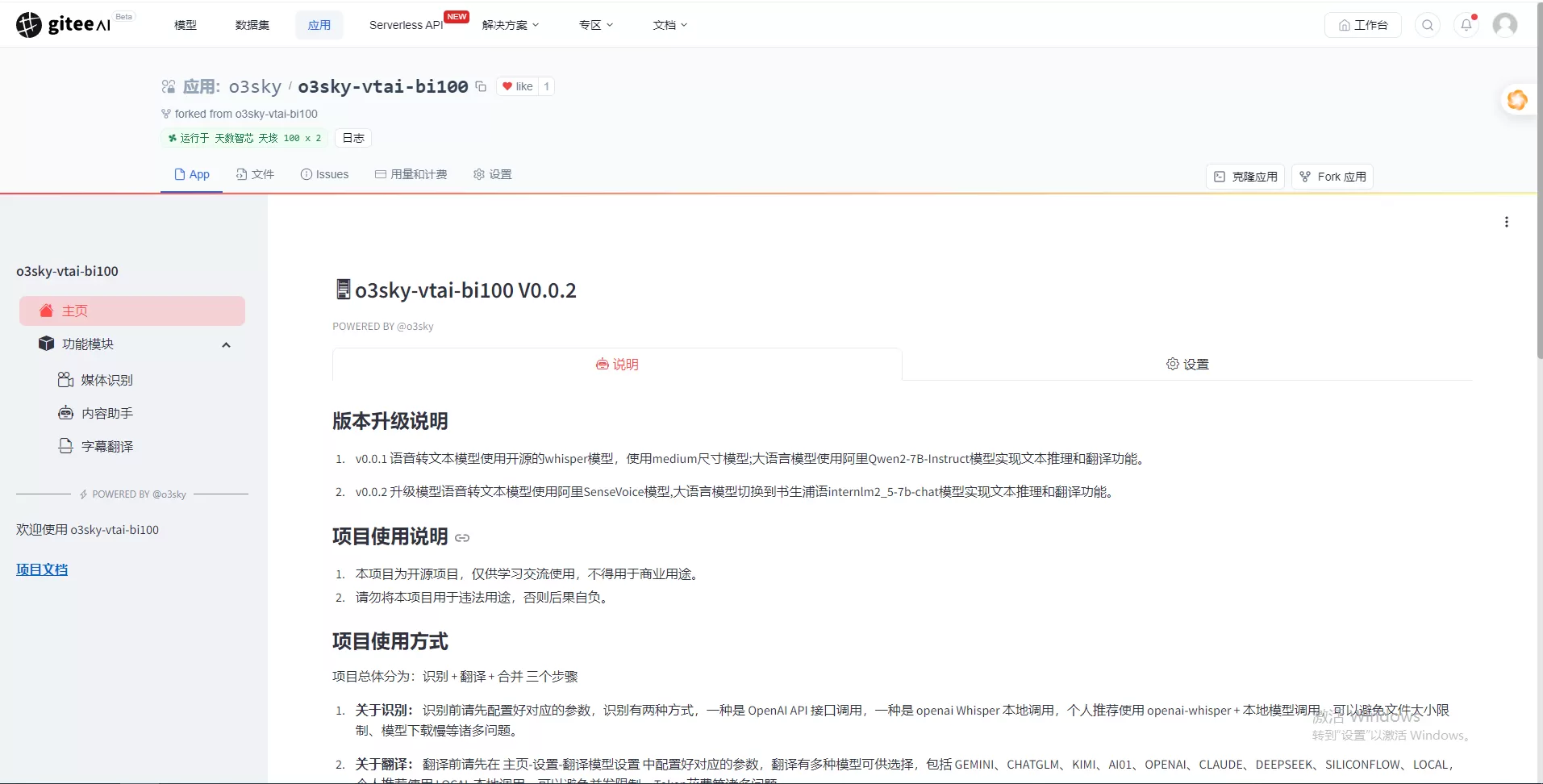Collapse the 功能模块 section chevron
Screen dimensions: 1543x784
226,344
